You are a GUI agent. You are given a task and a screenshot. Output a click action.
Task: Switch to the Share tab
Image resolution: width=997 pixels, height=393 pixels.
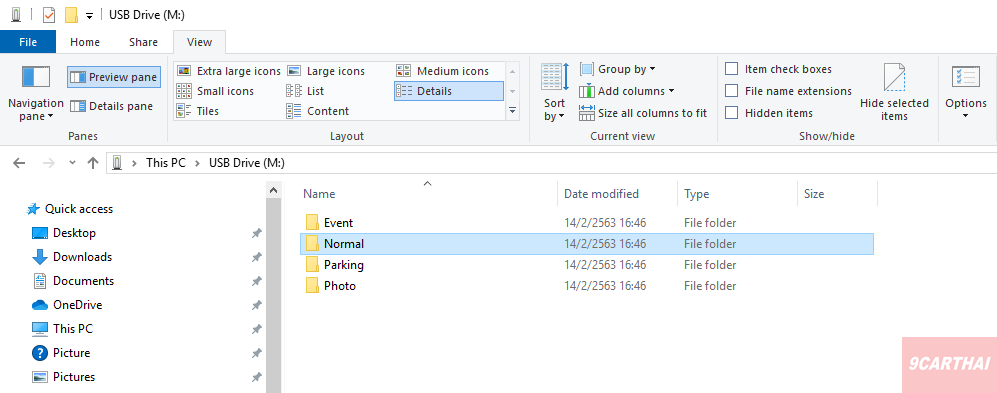click(143, 42)
